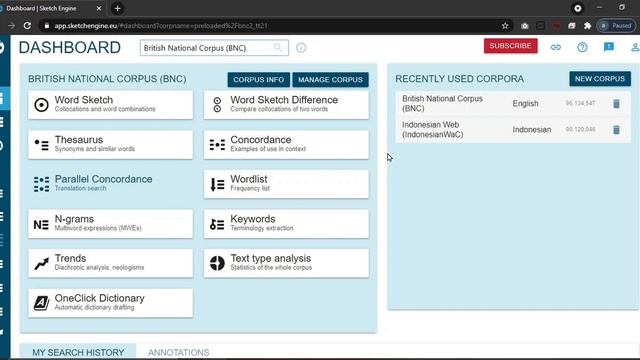The height and width of the screenshot is (360, 640).
Task: Open the Keywords tool
Action: coord(286,223)
